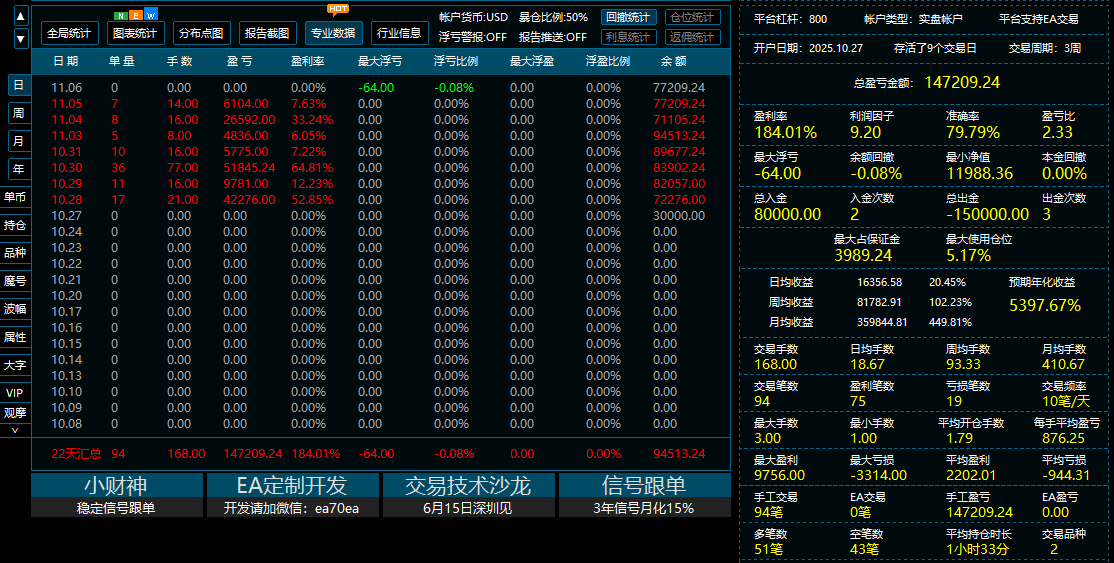The width and height of the screenshot is (1114, 563).
Task: Open the 属性 sidebar item
Action: tap(15, 337)
